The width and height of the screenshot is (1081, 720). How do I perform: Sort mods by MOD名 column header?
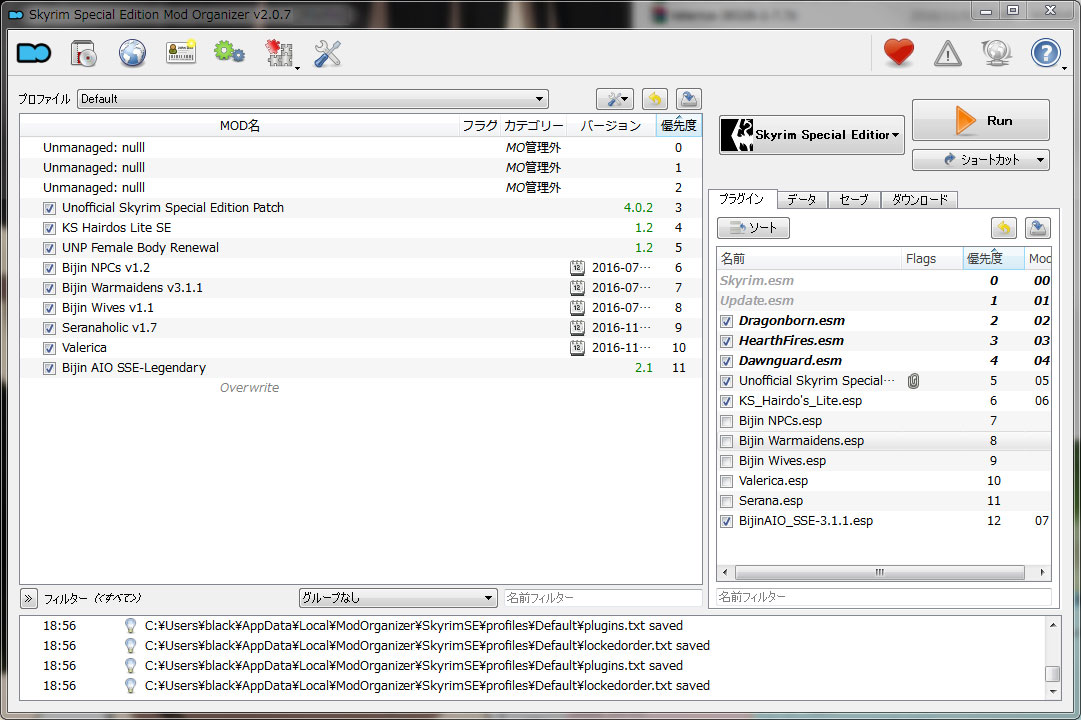[x=240, y=126]
